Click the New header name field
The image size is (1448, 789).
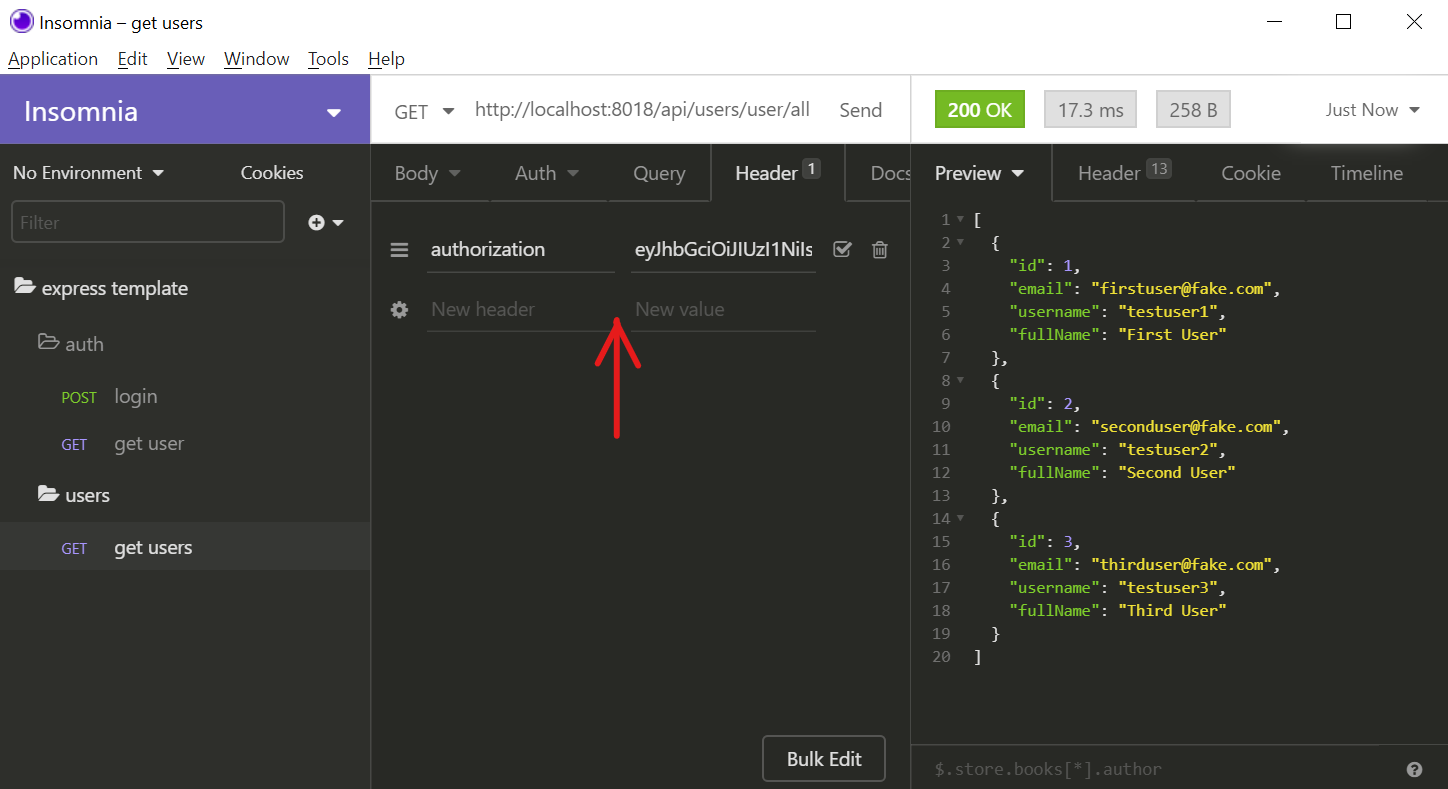pyautogui.click(x=520, y=310)
